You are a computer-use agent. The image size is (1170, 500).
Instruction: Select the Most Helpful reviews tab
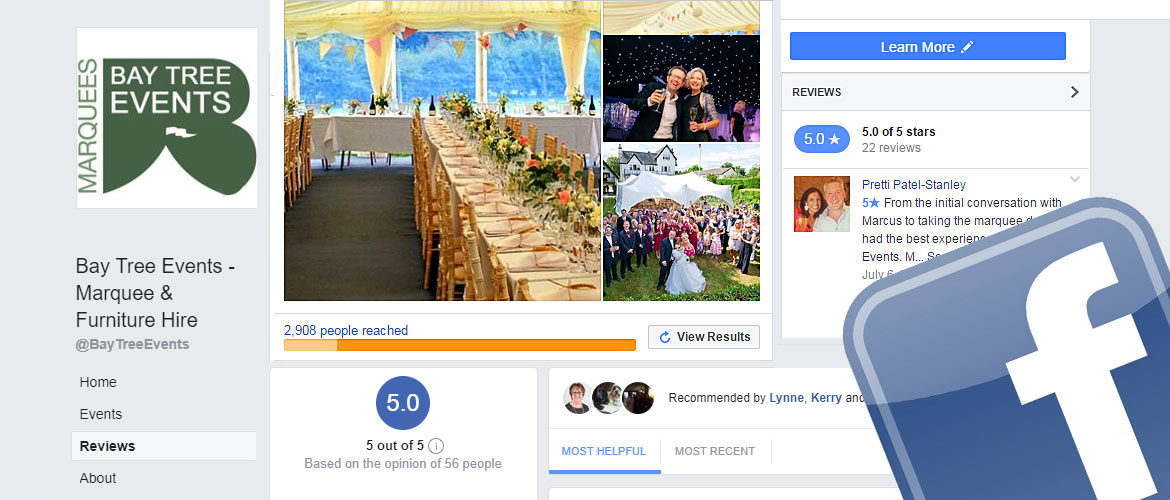pos(604,451)
